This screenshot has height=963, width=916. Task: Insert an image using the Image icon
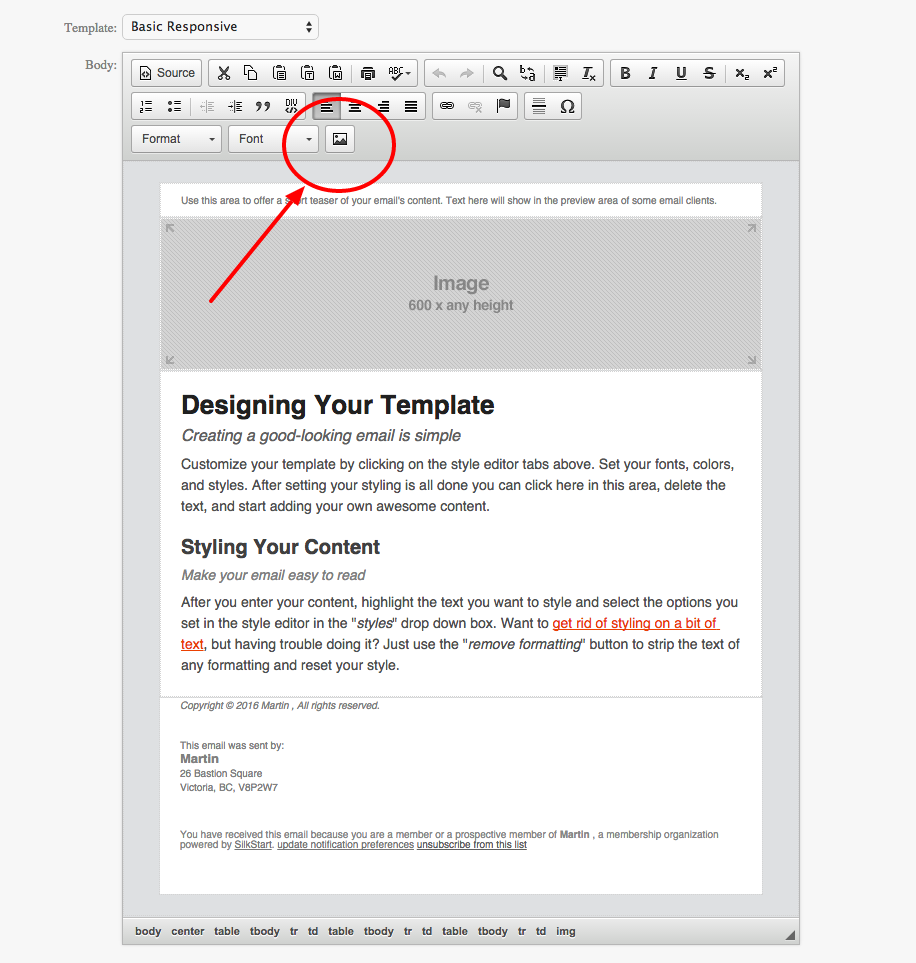(340, 139)
